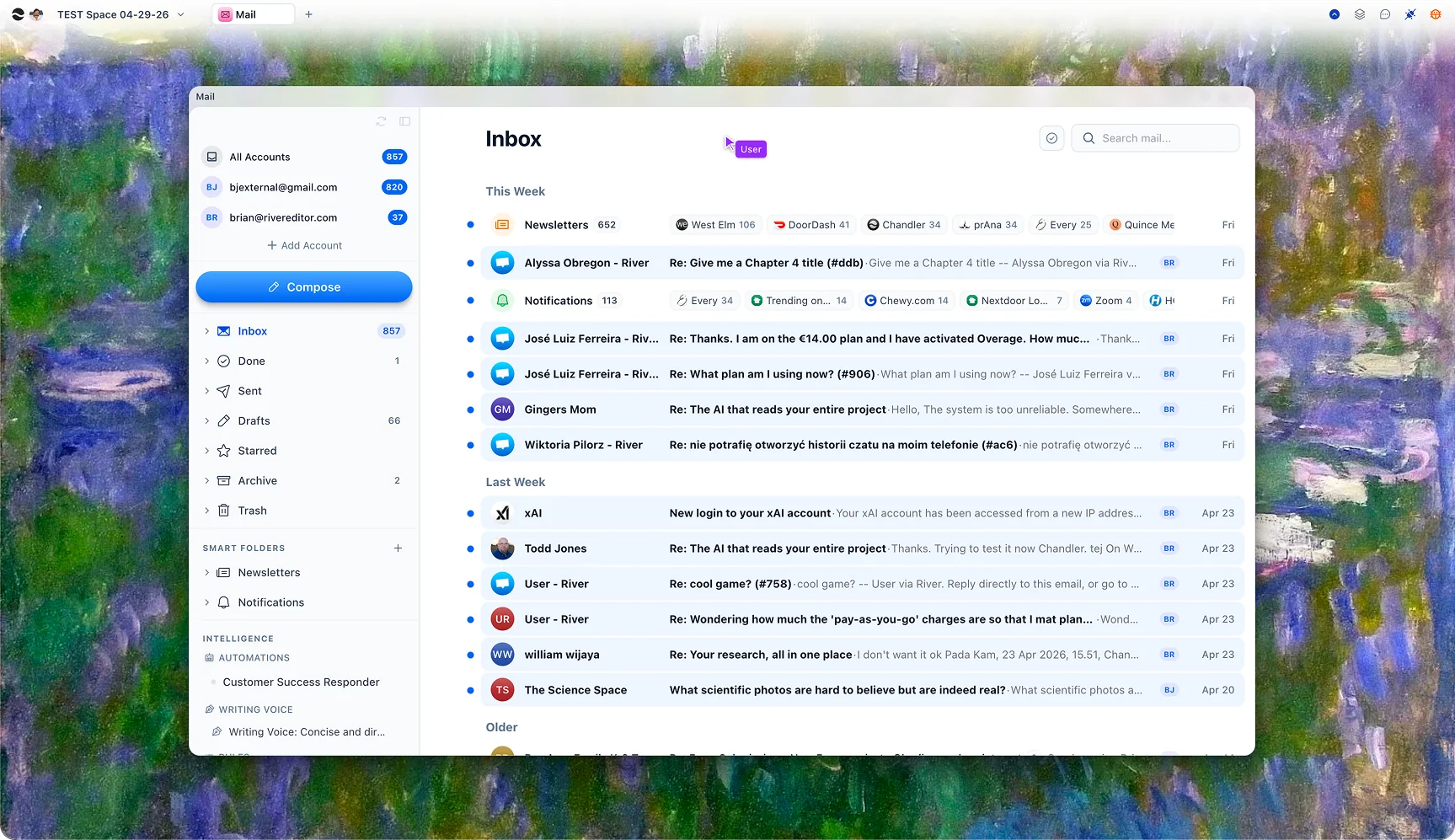Expand the Starred folder chevron
1455x840 pixels.
[206, 451]
